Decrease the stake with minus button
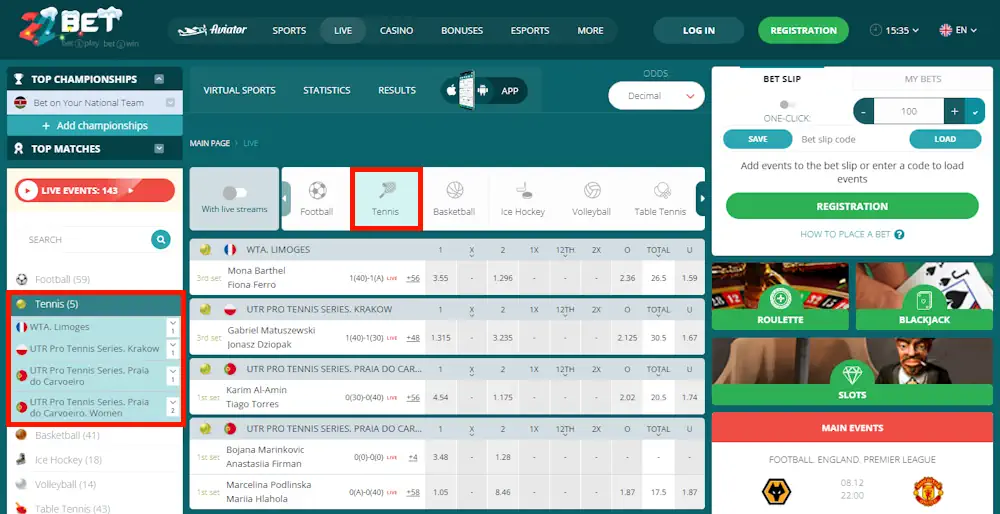 click(x=864, y=112)
